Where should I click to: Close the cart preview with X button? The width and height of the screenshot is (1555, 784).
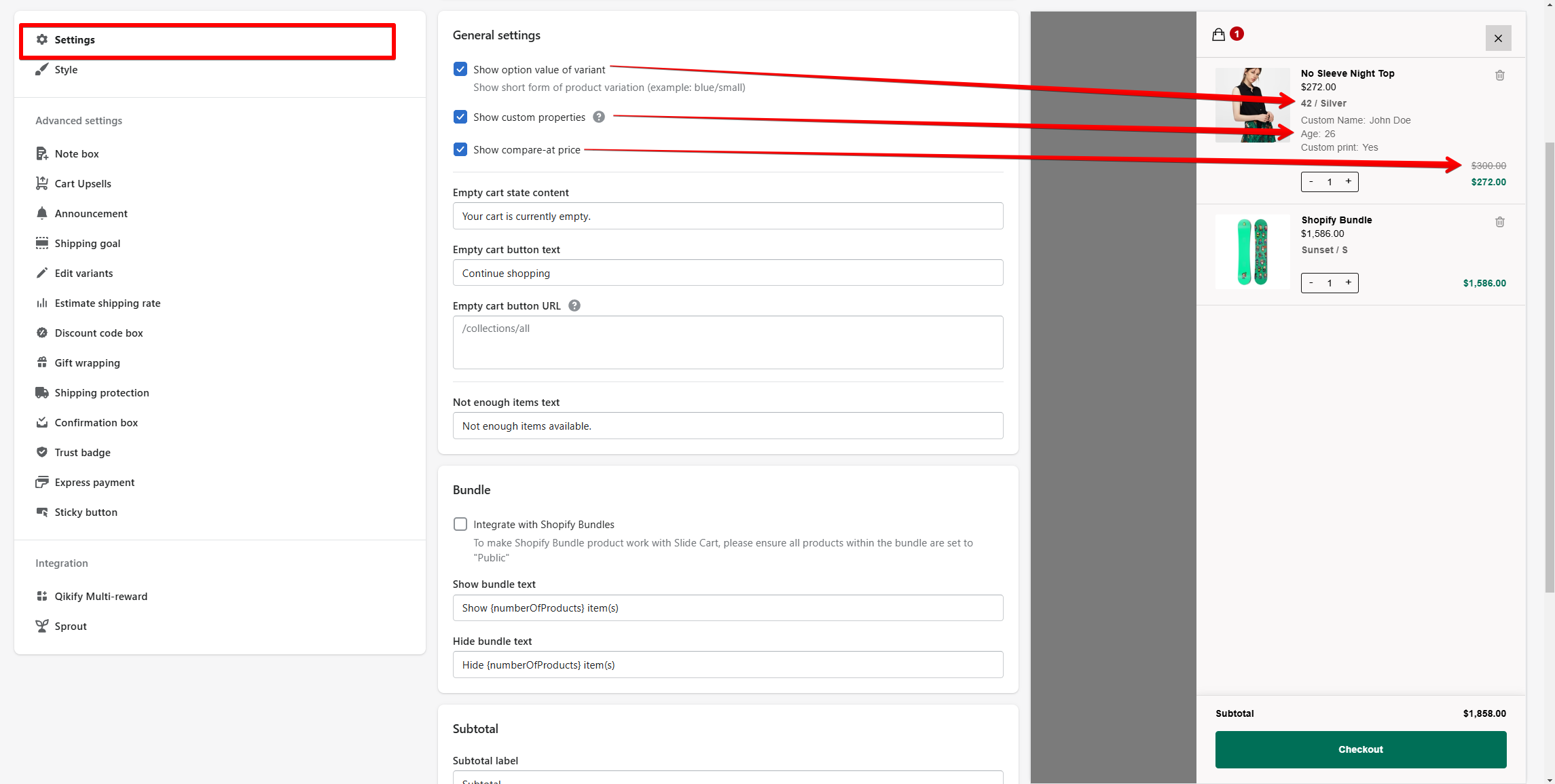(1498, 38)
